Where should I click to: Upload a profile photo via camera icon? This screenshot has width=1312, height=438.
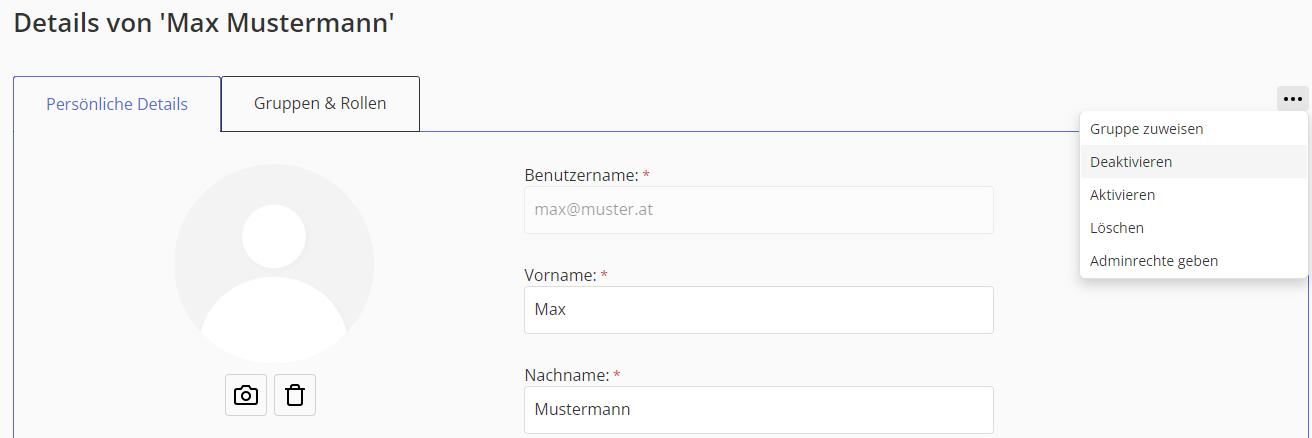pos(246,395)
